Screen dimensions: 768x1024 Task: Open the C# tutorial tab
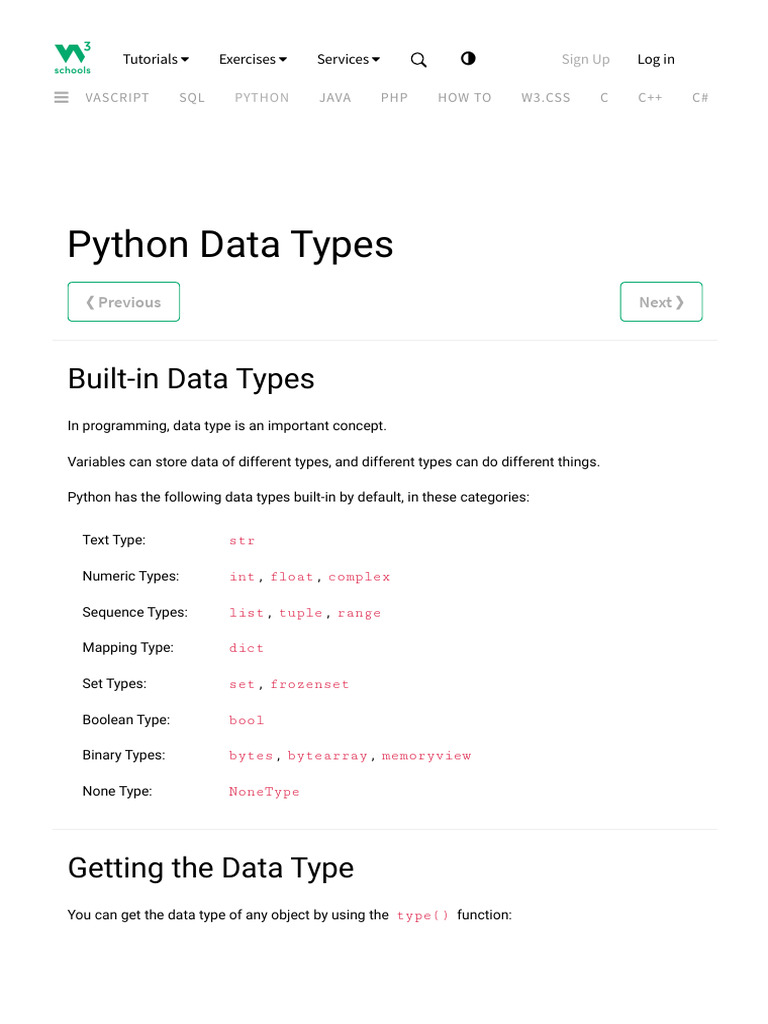click(x=700, y=98)
